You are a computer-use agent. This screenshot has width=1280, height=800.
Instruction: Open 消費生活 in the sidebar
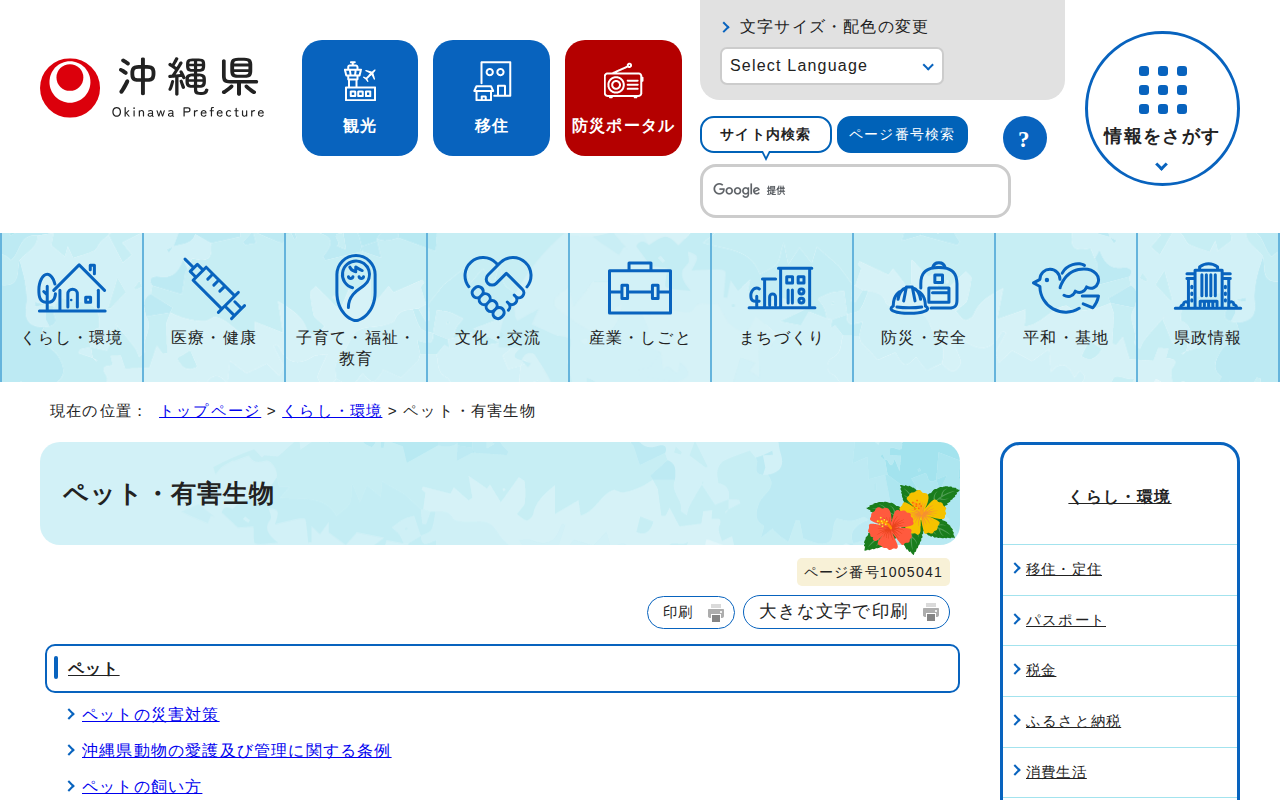[x=1056, y=772]
